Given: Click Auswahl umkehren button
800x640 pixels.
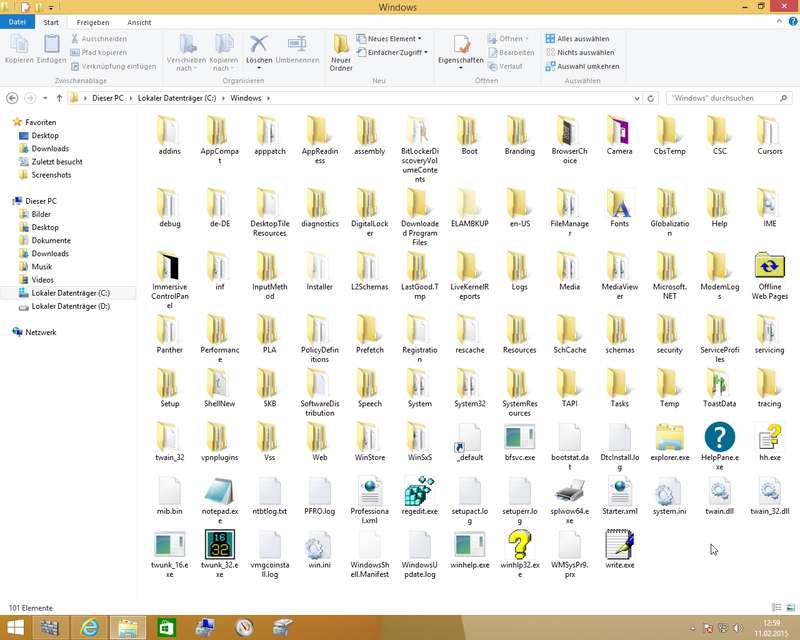Looking at the screenshot, I should pos(582,66).
